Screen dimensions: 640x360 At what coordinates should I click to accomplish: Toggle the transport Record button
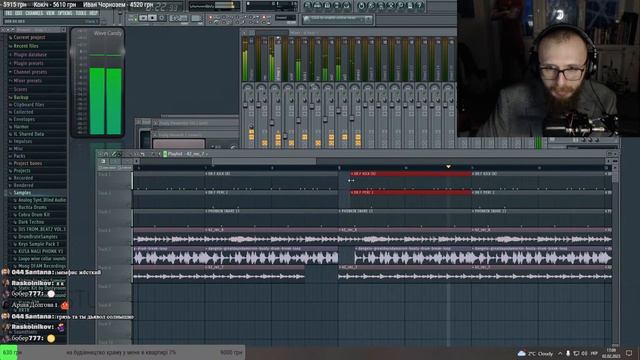coord(162,18)
